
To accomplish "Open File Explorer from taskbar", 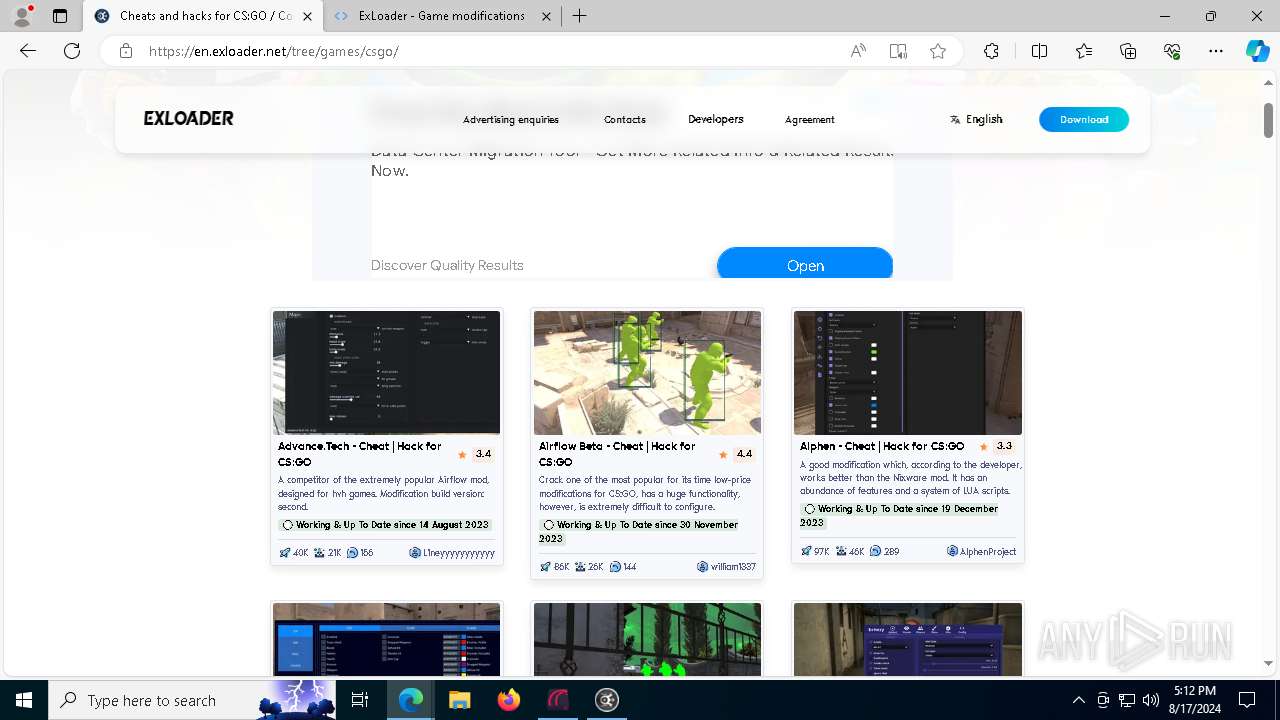I will (459, 700).
